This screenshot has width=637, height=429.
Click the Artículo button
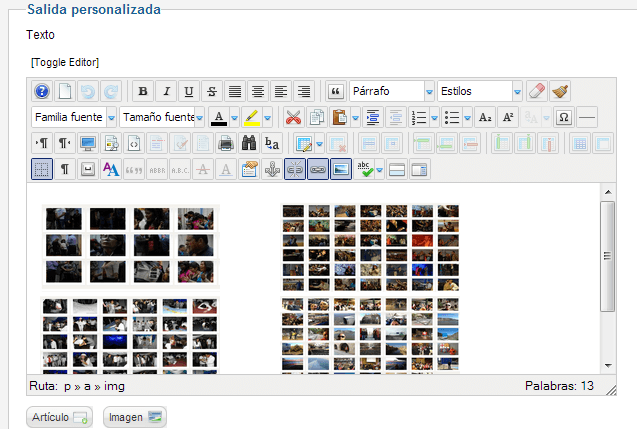click(59, 417)
